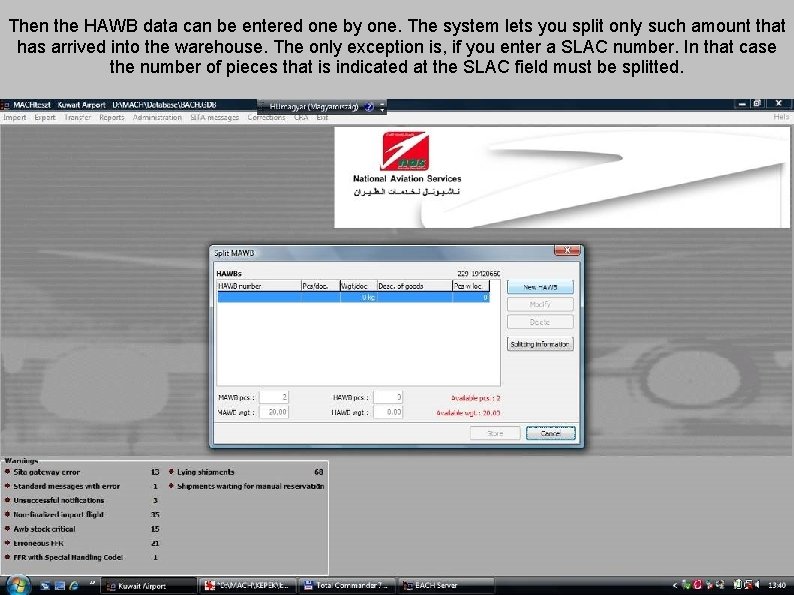Screen dimensions: 794x595
Task: Click the Cancel button
Action: point(550,433)
